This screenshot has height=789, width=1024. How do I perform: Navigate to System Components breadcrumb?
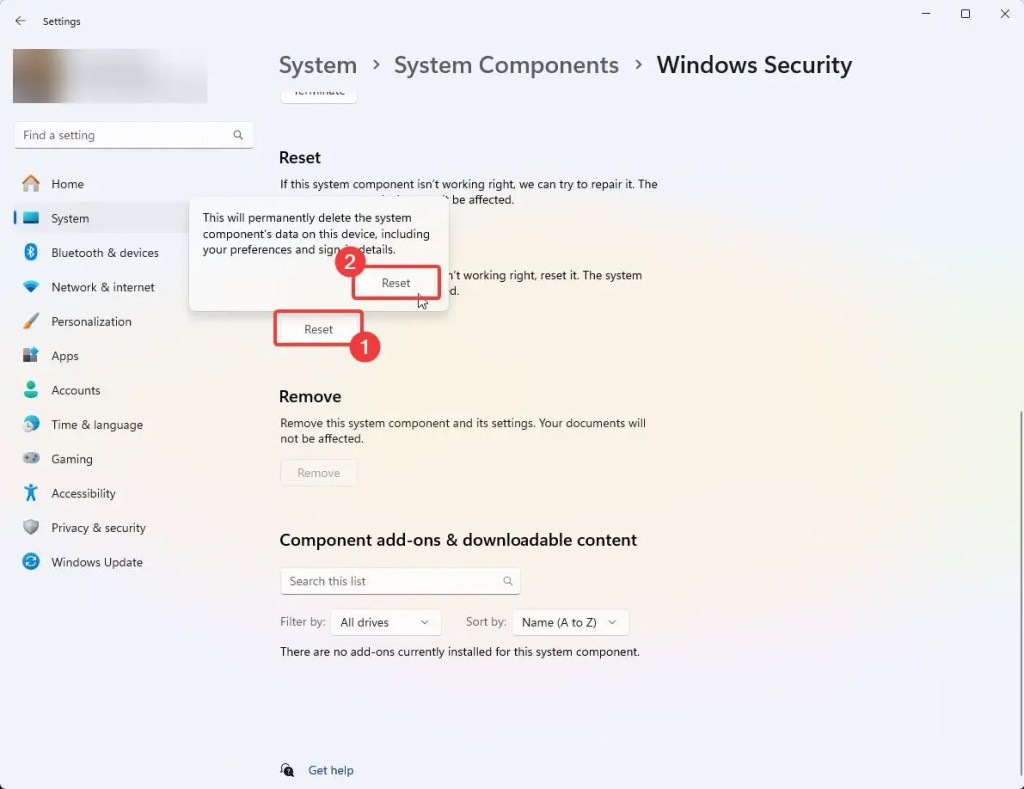506,65
